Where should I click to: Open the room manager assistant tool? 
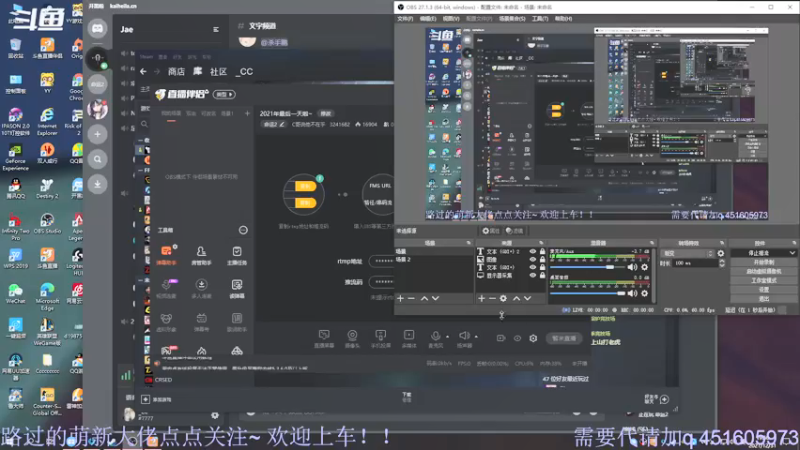click(202, 255)
